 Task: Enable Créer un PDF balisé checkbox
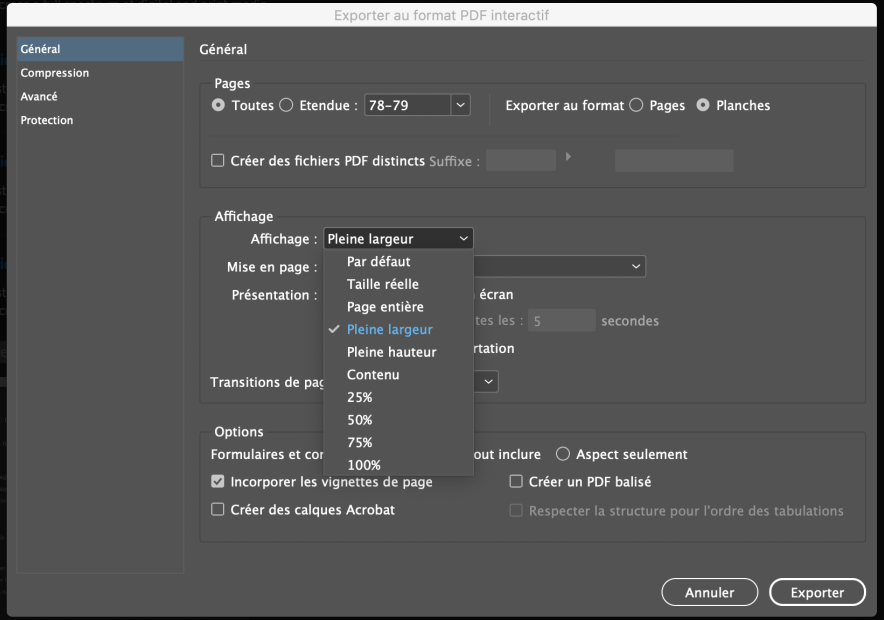[516, 482]
